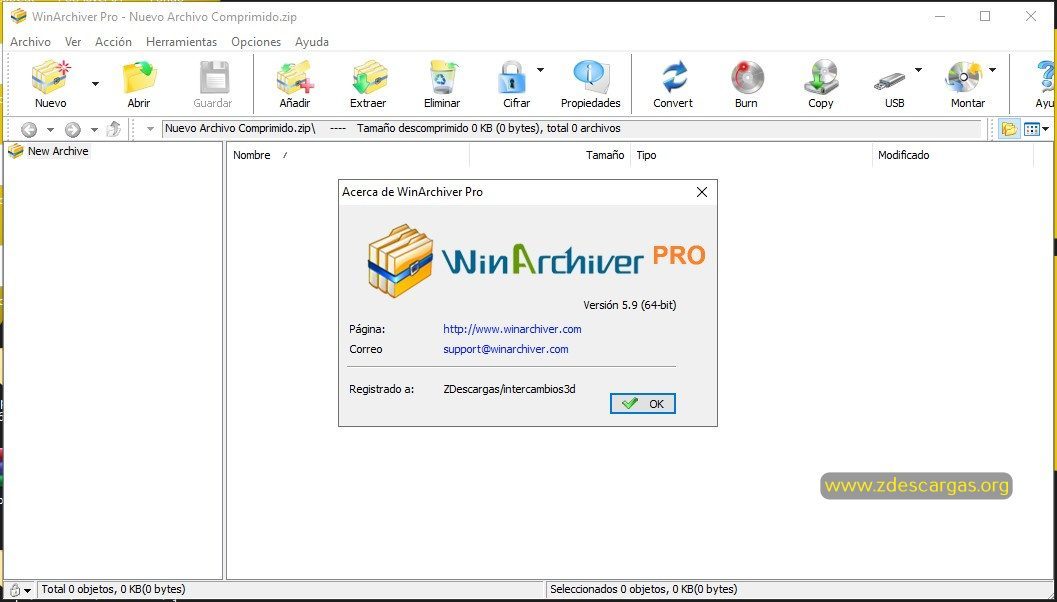
Task: Click 'Total 0 objetos' status text
Action: [x=113, y=590]
